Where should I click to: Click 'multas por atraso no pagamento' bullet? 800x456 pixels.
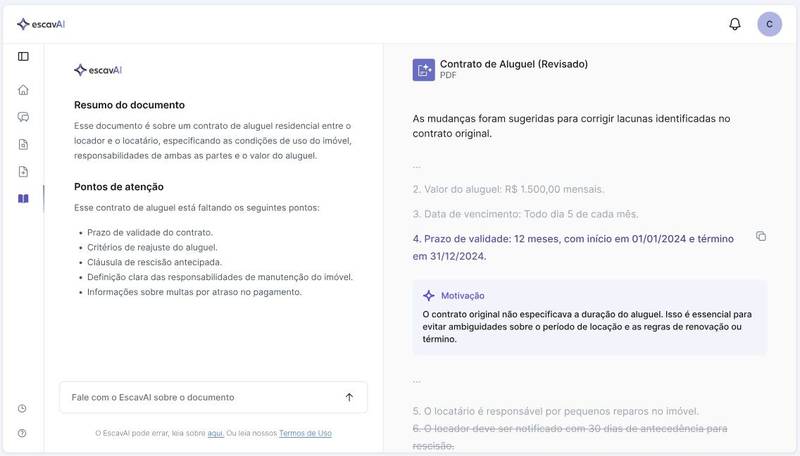(194, 292)
